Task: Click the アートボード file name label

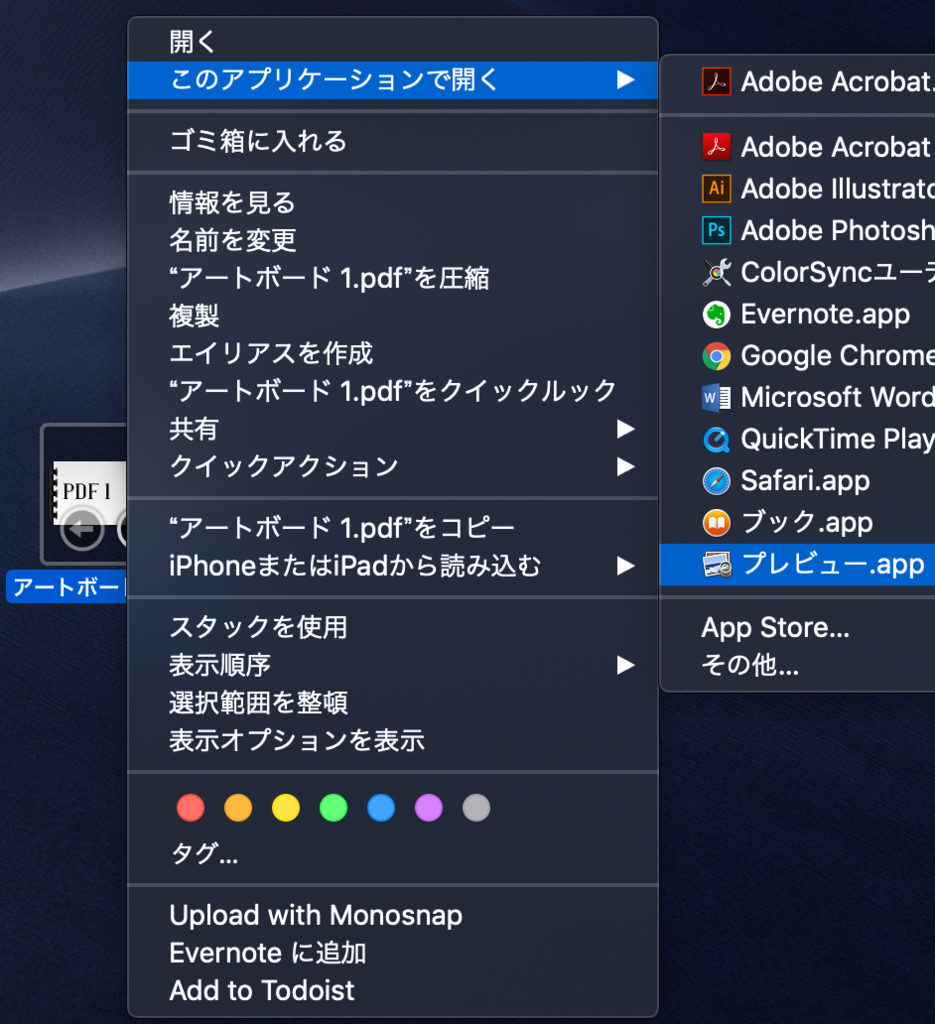Action: [67, 586]
